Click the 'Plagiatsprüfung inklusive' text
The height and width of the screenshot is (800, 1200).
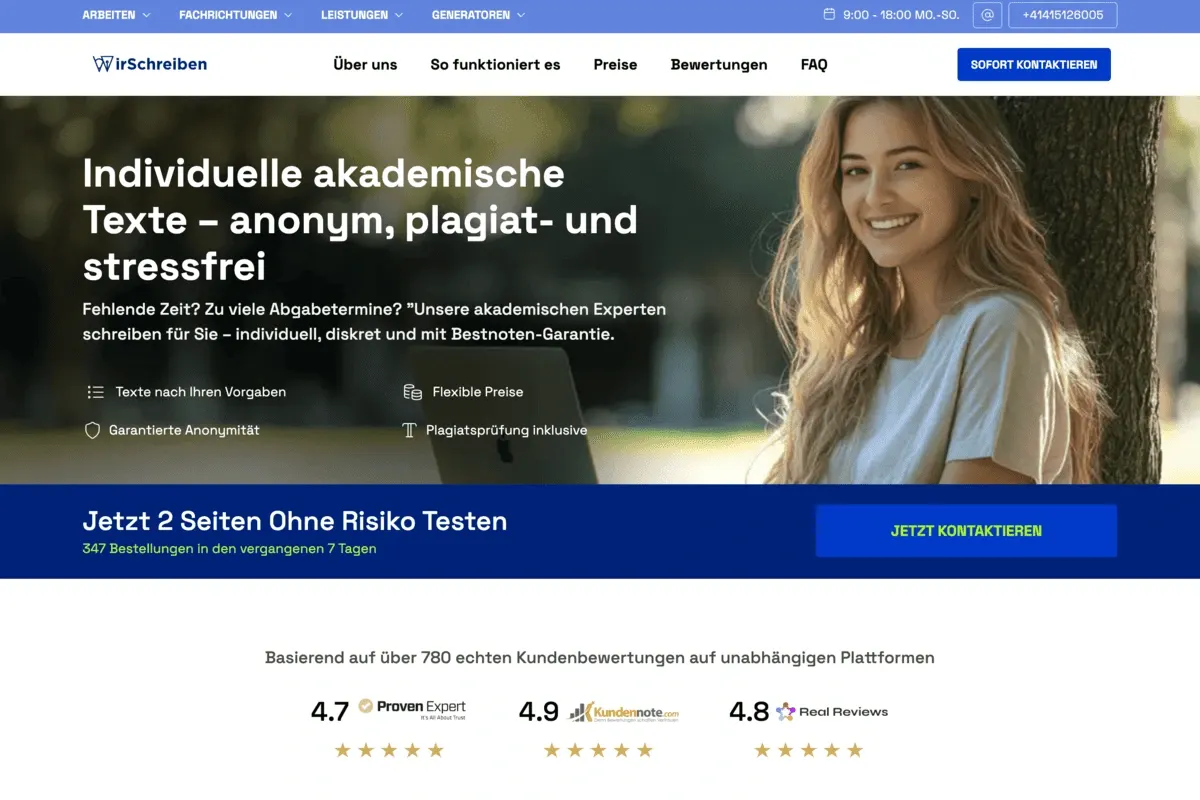point(507,430)
